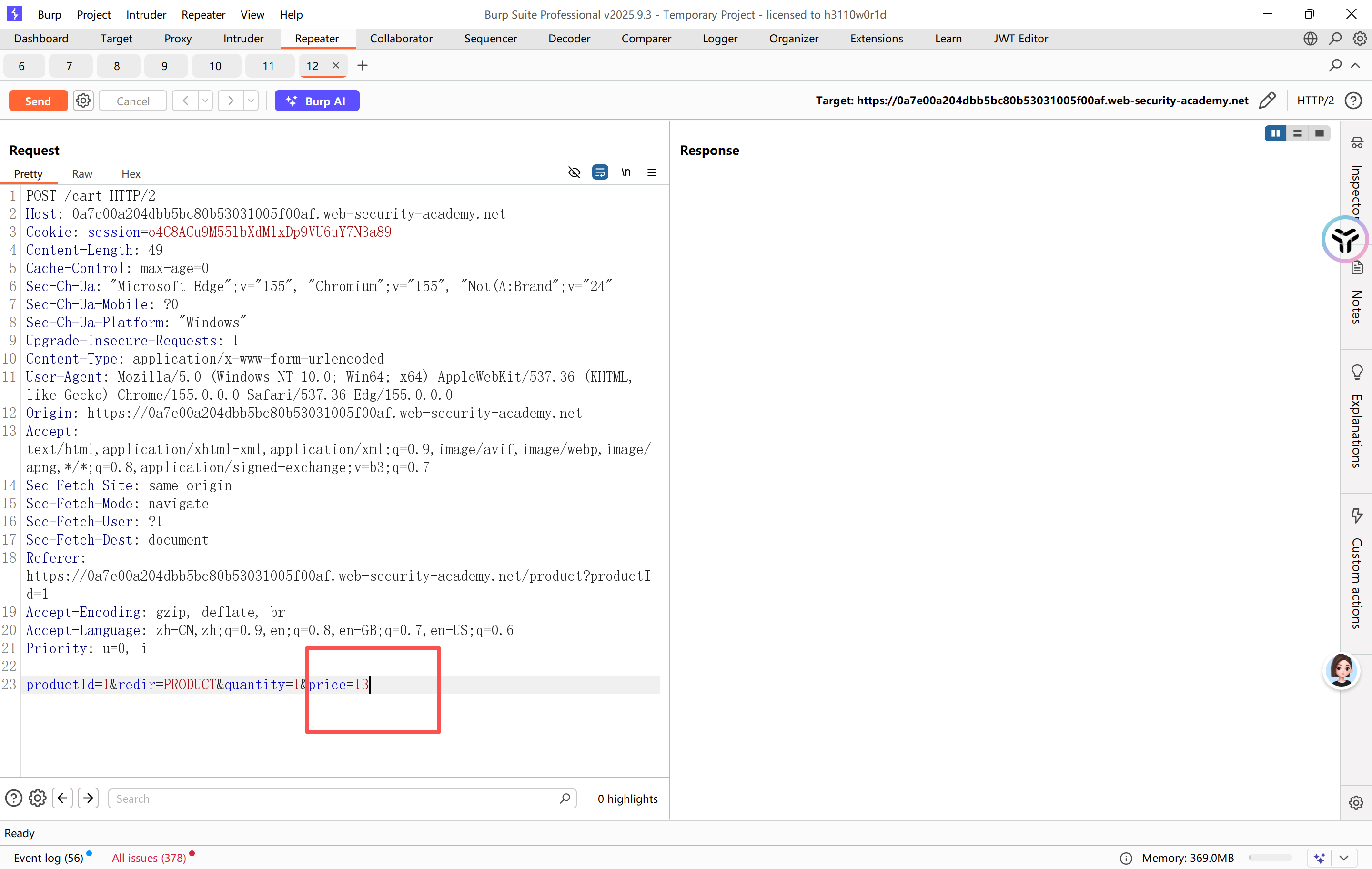Open All issues (378)

point(149,858)
